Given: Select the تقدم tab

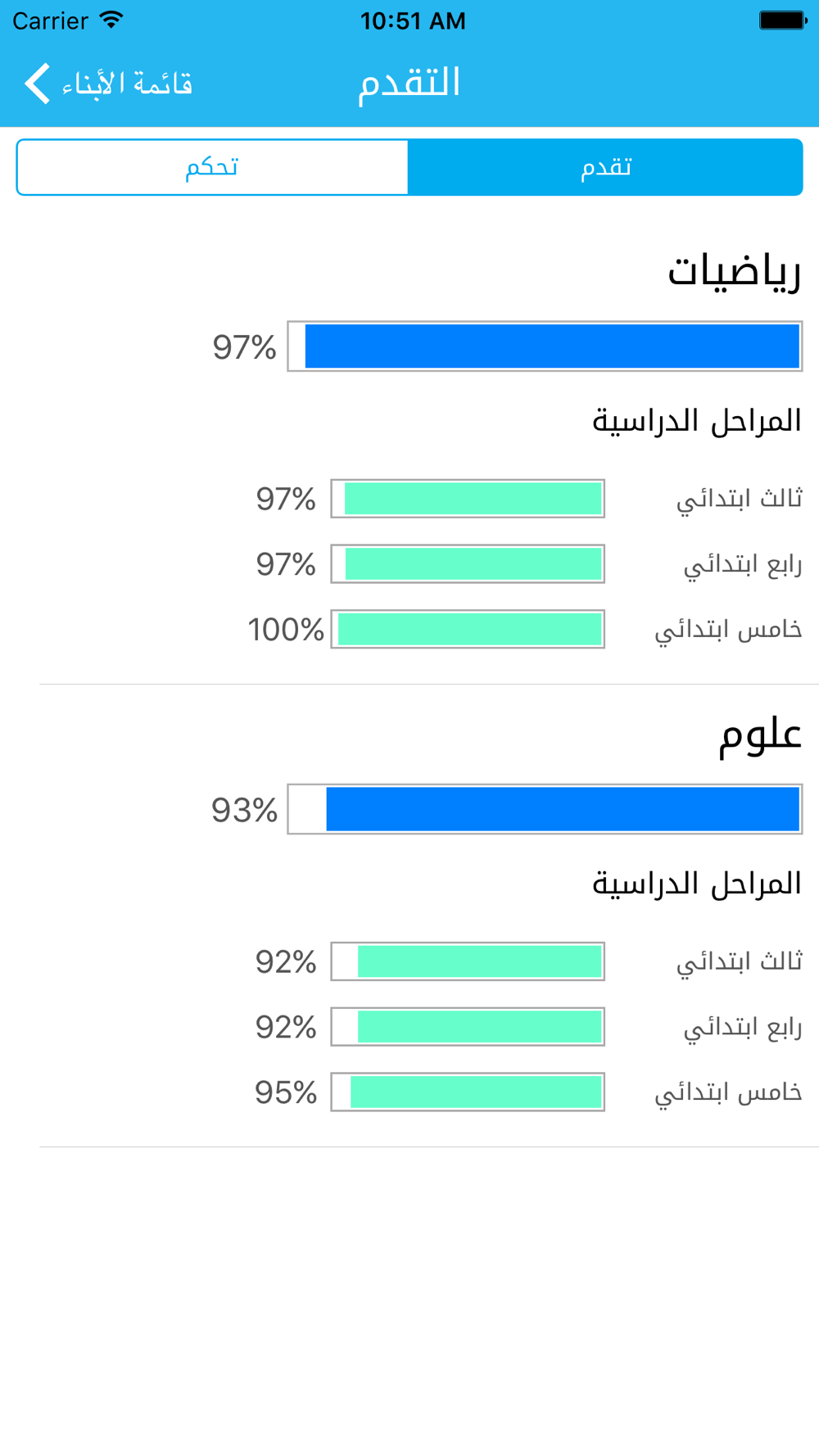Looking at the screenshot, I should click(605, 167).
